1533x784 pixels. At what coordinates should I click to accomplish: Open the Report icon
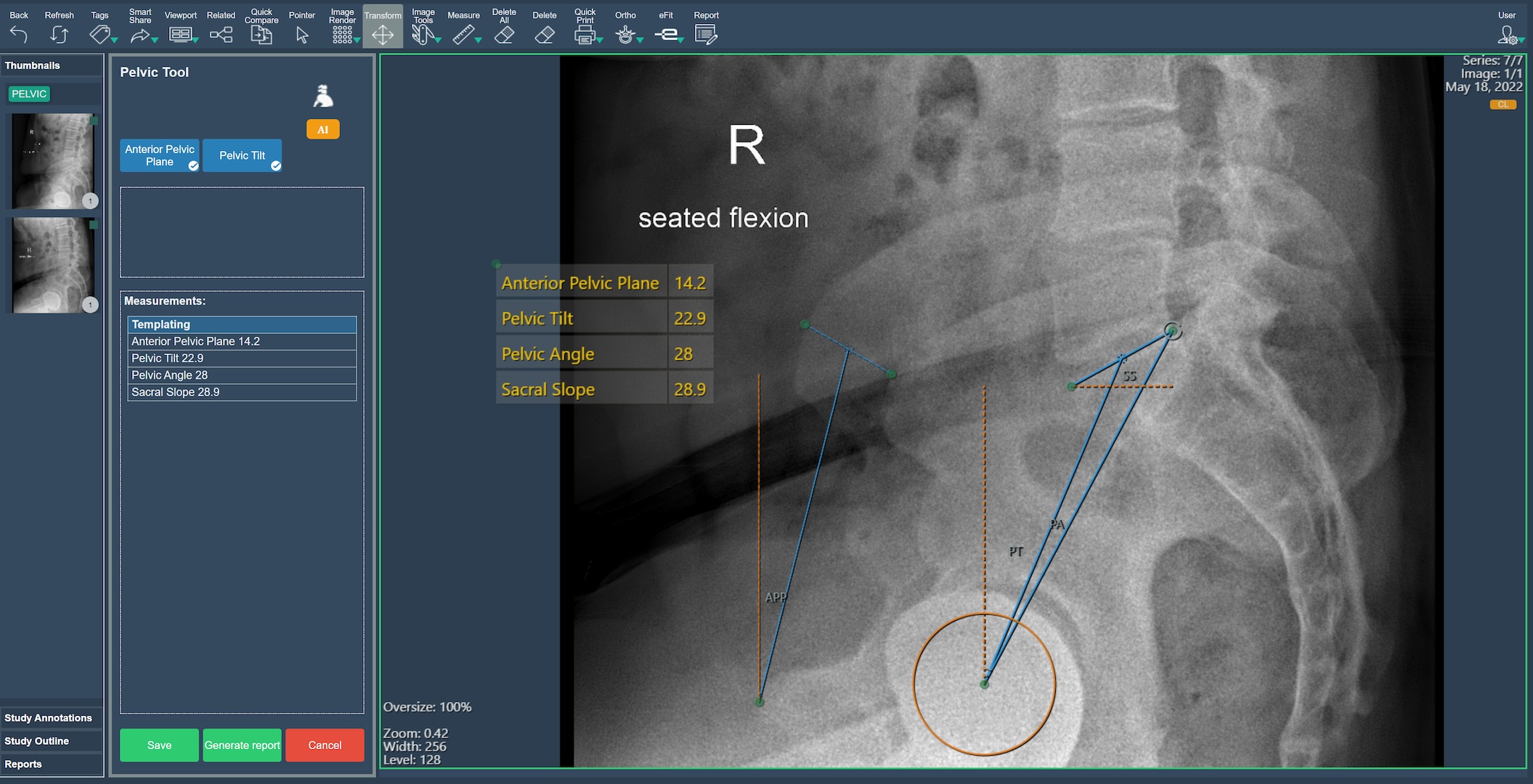click(x=705, y=34)
